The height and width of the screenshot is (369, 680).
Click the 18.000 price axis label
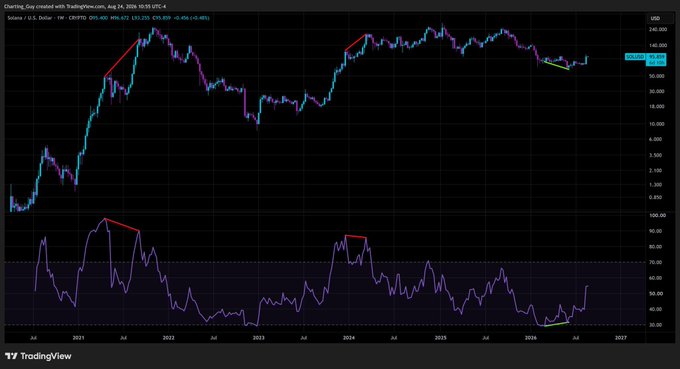coord(657,106)
